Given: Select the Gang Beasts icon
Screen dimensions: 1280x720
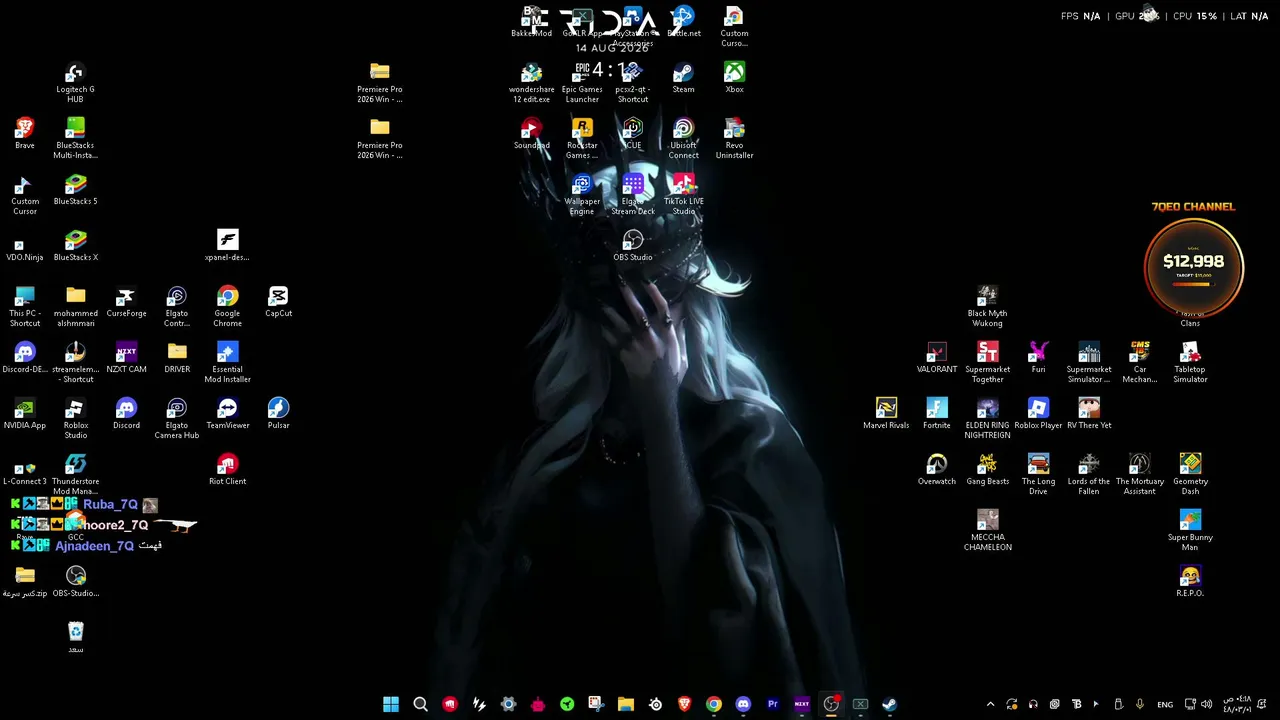Looking at the screenshot, I should [x=987, y=470].
